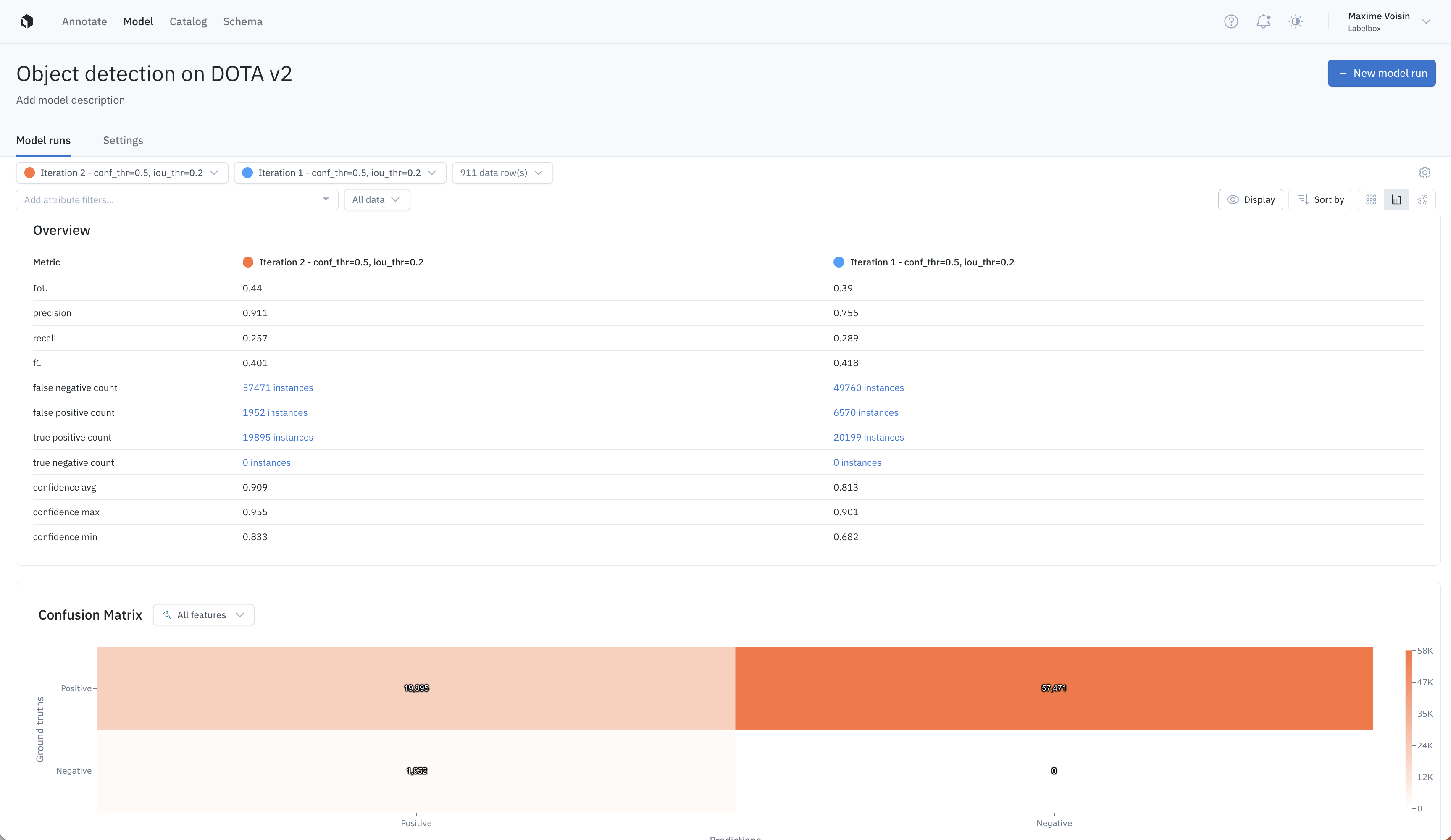
Task: Click the Labelbox logo icon
Action: coord(26,21)
